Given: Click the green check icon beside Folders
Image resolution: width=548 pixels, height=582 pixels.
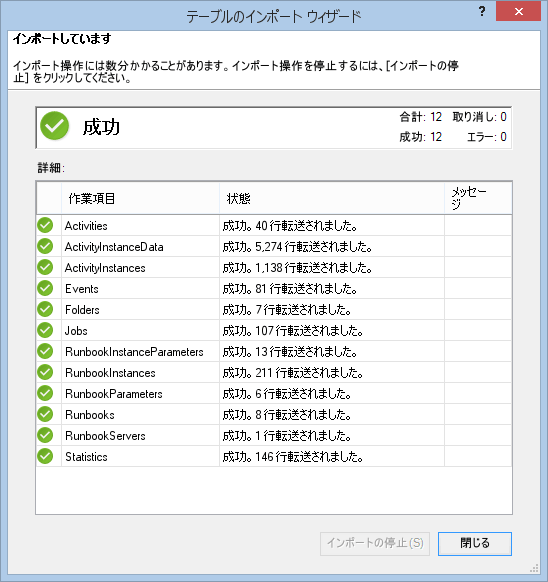Looking at the screenshot, I should (45, 309).
